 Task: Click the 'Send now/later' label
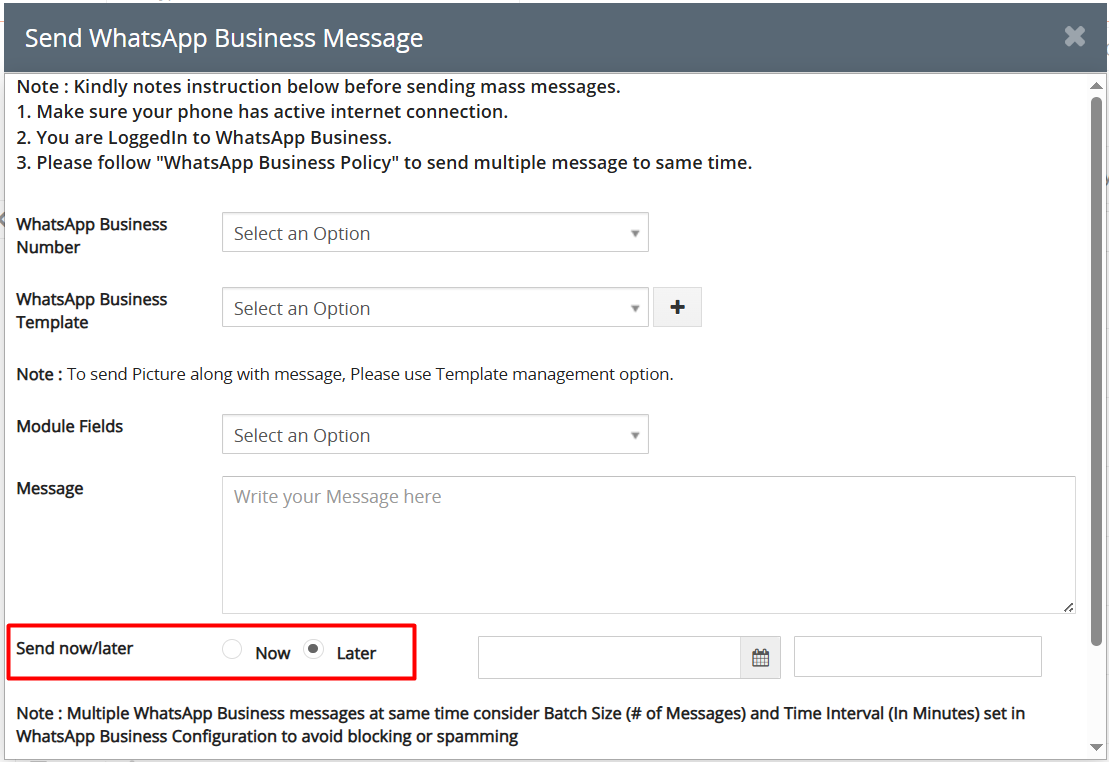coord(75,648)
